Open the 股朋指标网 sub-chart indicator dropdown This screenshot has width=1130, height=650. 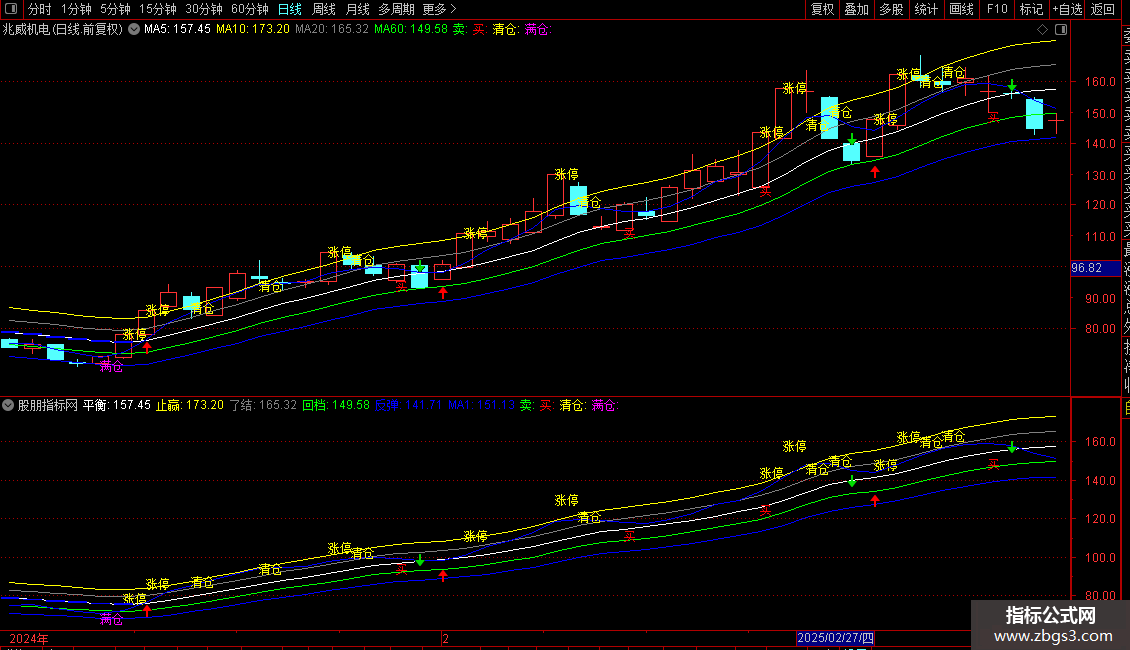click(8, 405)
